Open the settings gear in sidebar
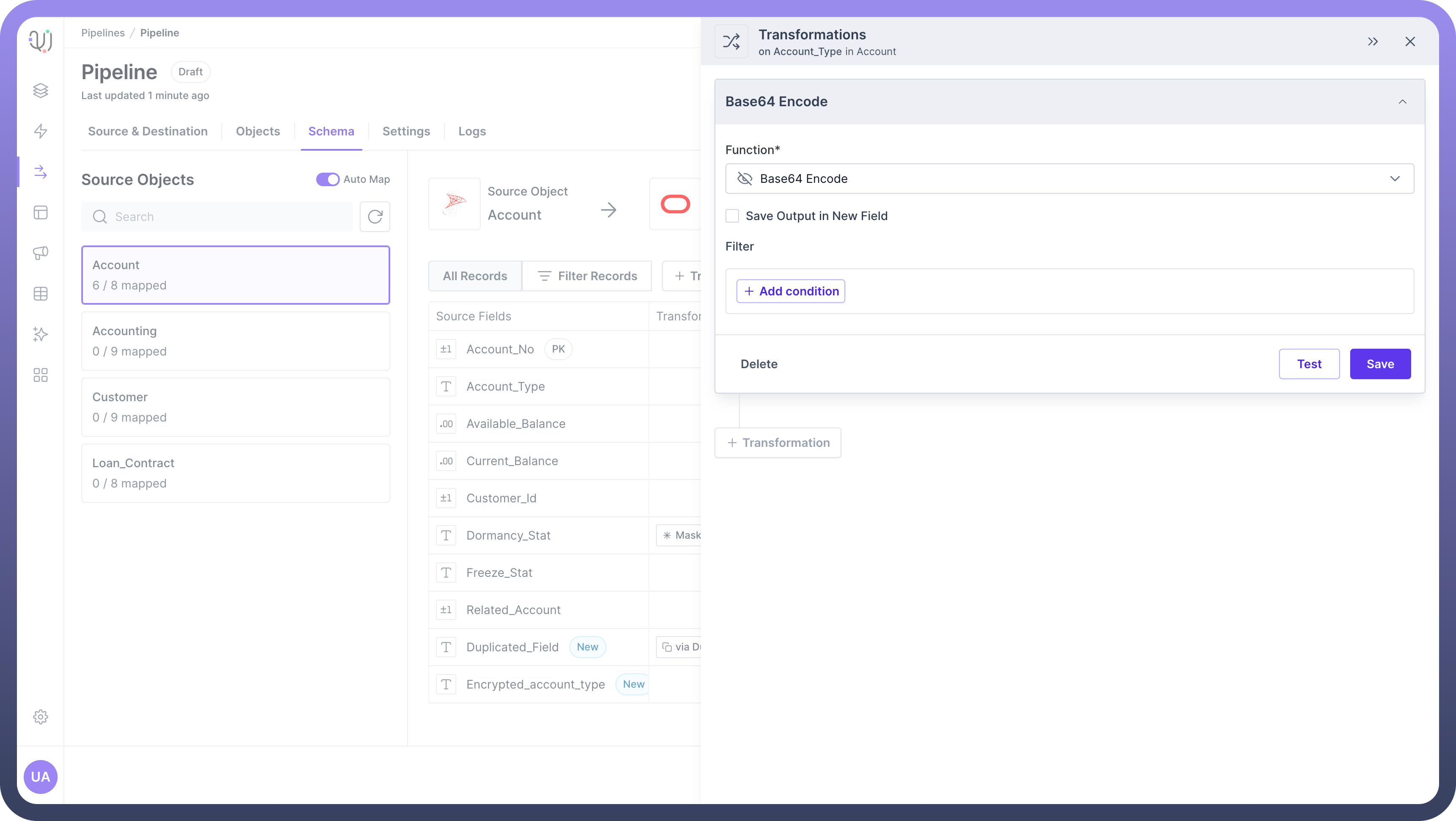 [40, 716]
